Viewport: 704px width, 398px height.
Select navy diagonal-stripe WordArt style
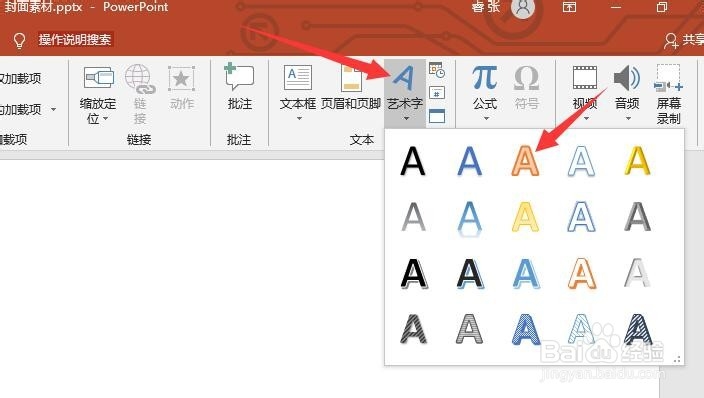coord(638,330)
